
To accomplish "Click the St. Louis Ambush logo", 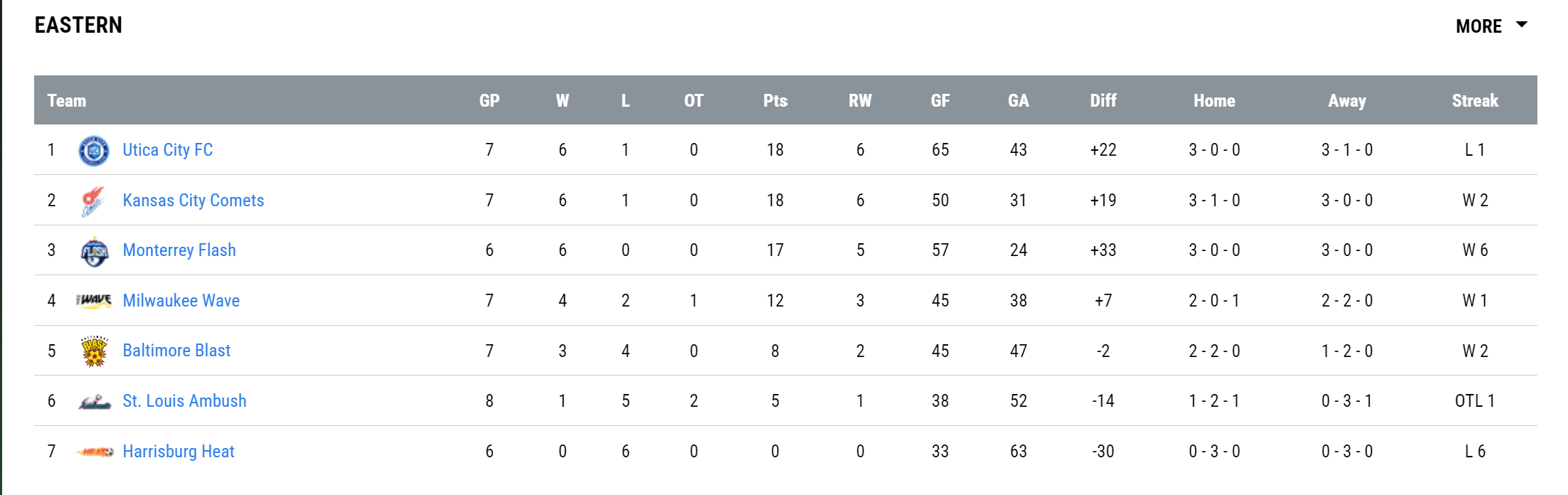I will pos(94,402).
